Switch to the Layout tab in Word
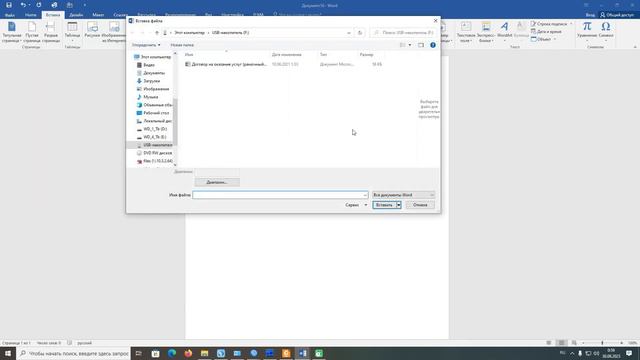640x360 pixels. pos(98,15)
